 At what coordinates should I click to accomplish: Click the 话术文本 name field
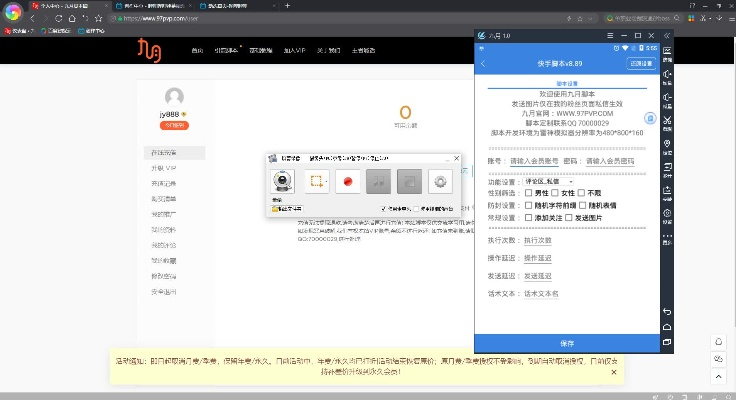(541, 293)
